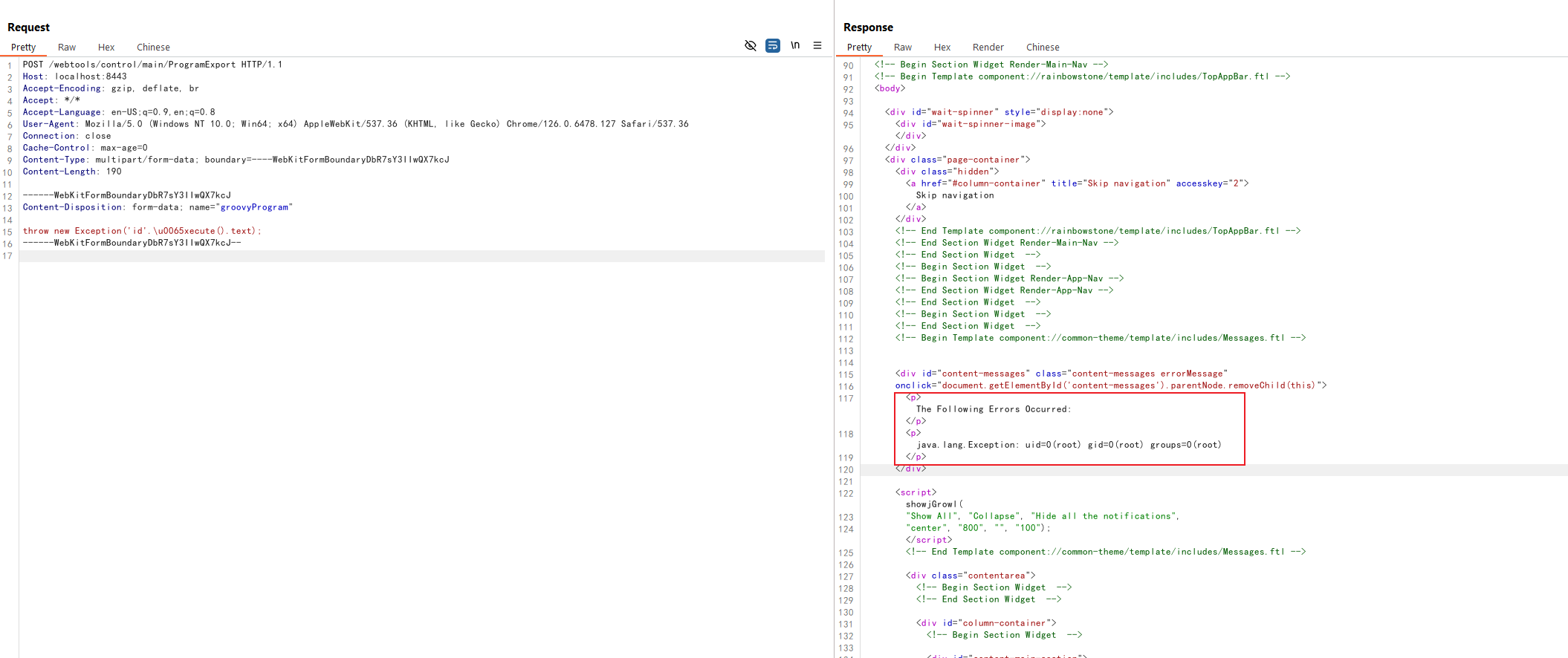1568x658 pixels.
Task: Click the column-container div line in response
Action: [985, 623]
